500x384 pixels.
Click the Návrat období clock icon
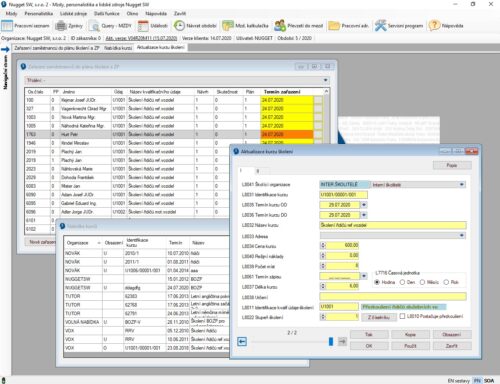point(179,26)
